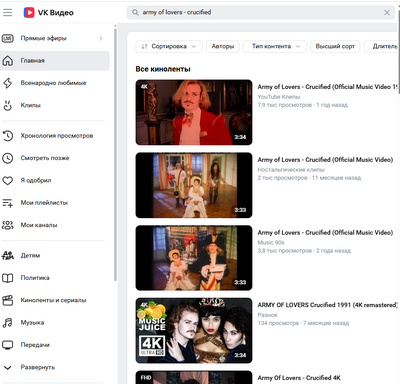Click the Мои каналы people icon
This screenshot has width=400, height=384.
click(7, 225)
